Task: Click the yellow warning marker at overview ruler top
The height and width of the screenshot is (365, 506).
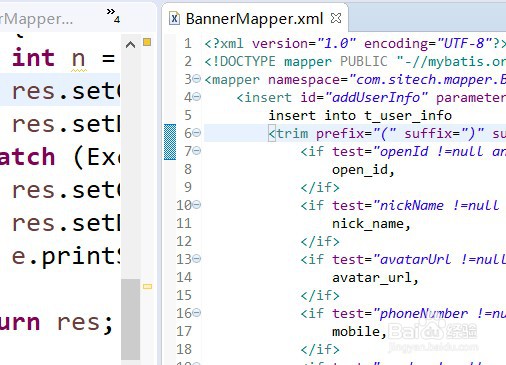Action: pos(147,42)
